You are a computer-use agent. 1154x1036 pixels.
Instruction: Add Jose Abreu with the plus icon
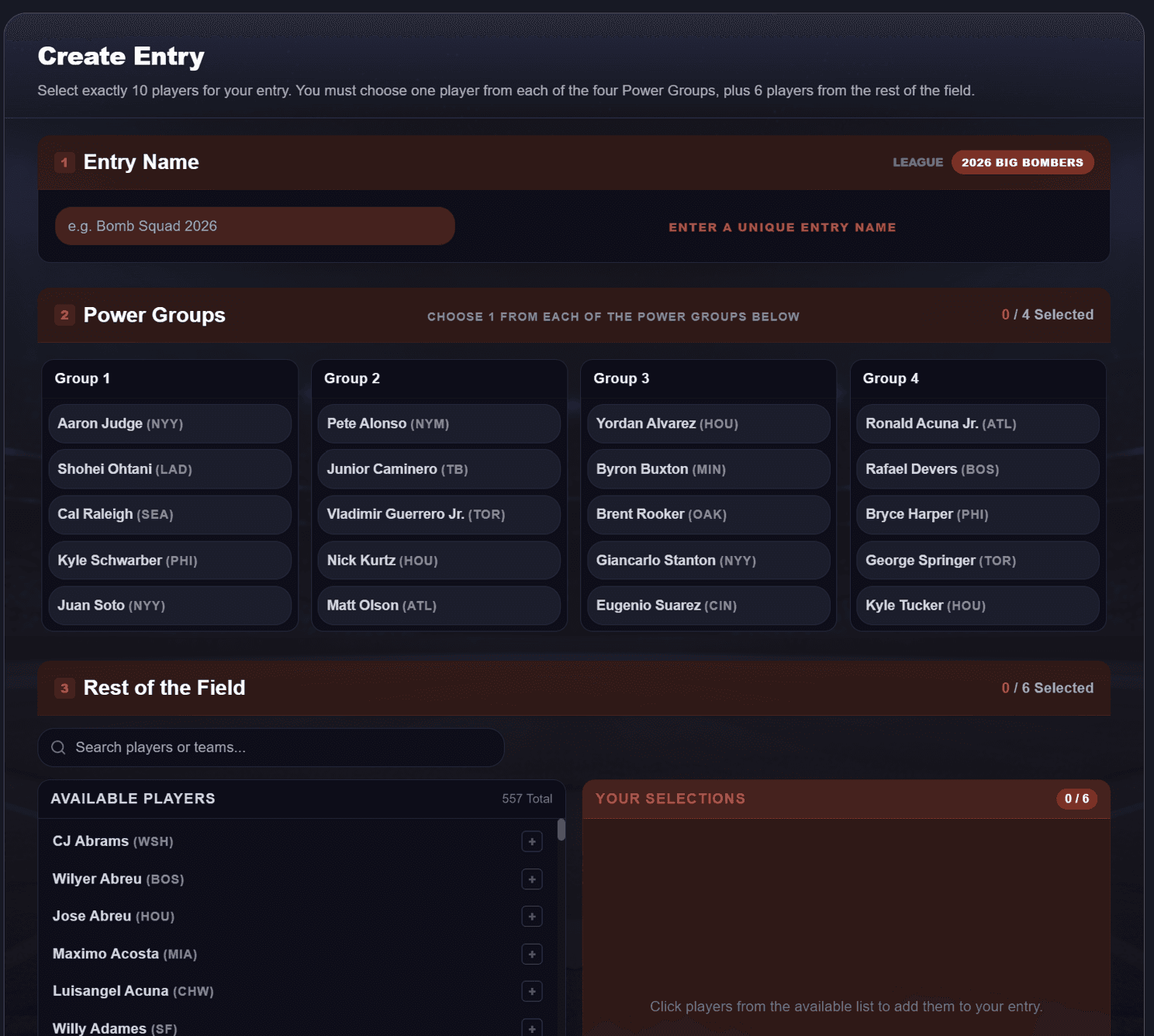coord(532,916)
